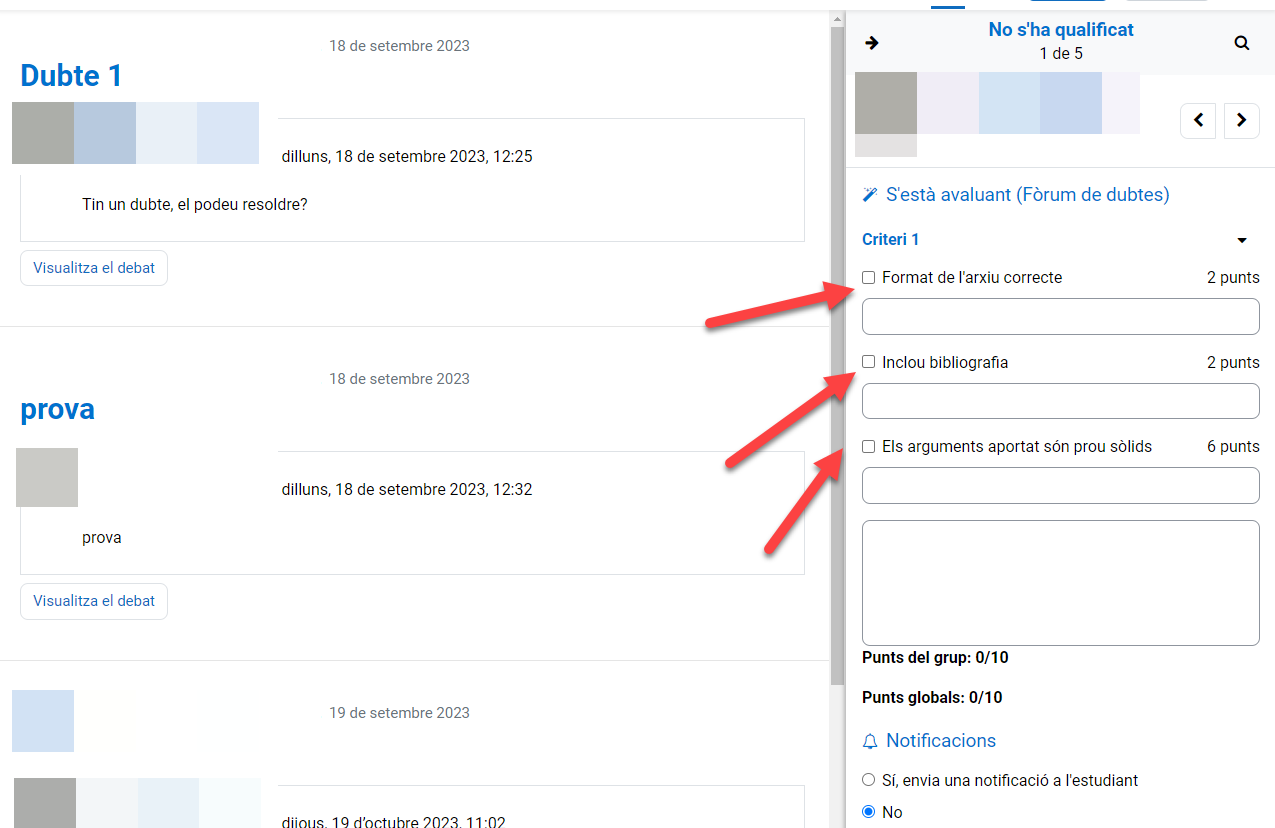Go to next user with right chevron

pos(1241,120)
